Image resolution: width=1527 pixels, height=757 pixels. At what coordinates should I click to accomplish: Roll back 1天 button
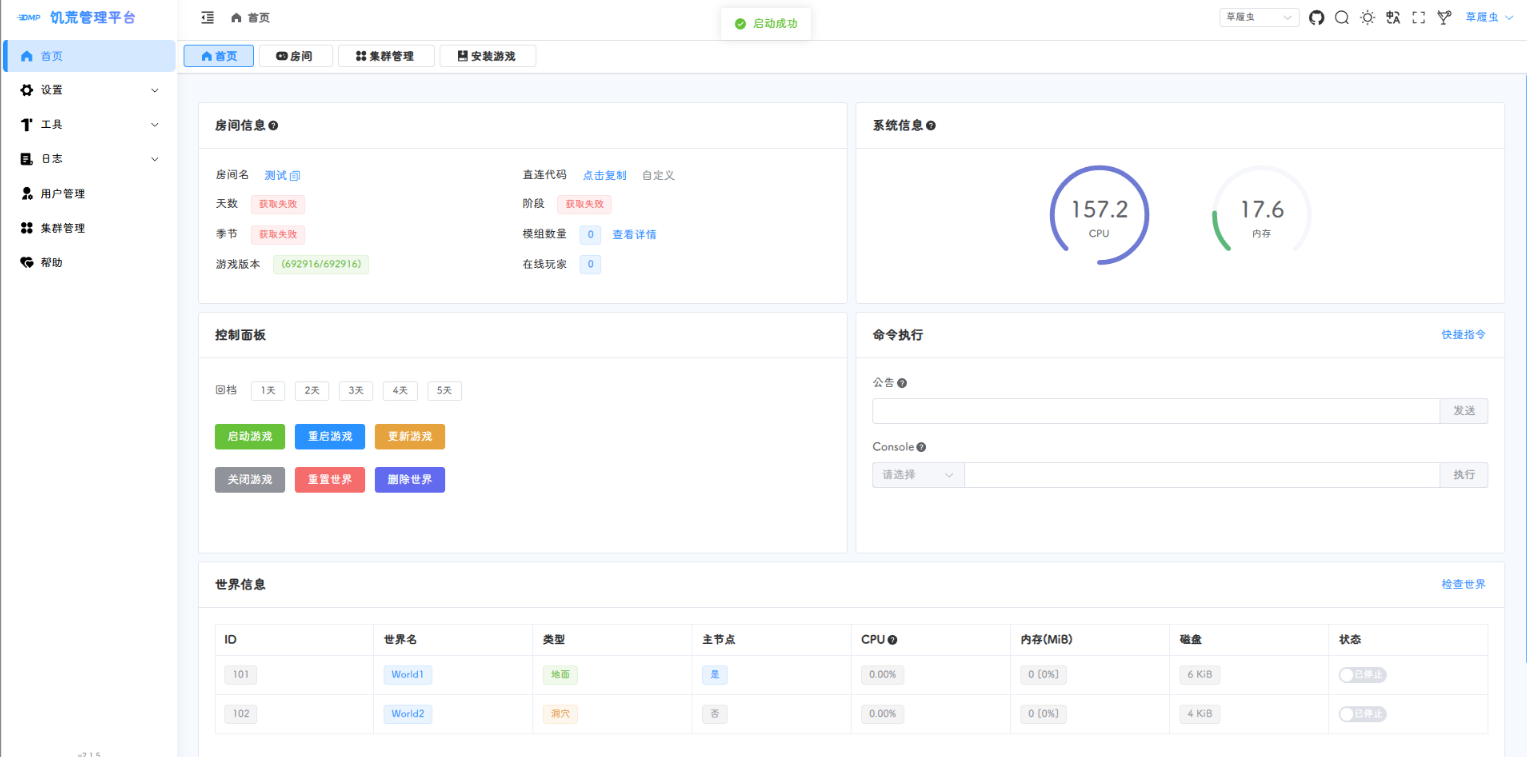pos(268,391)
